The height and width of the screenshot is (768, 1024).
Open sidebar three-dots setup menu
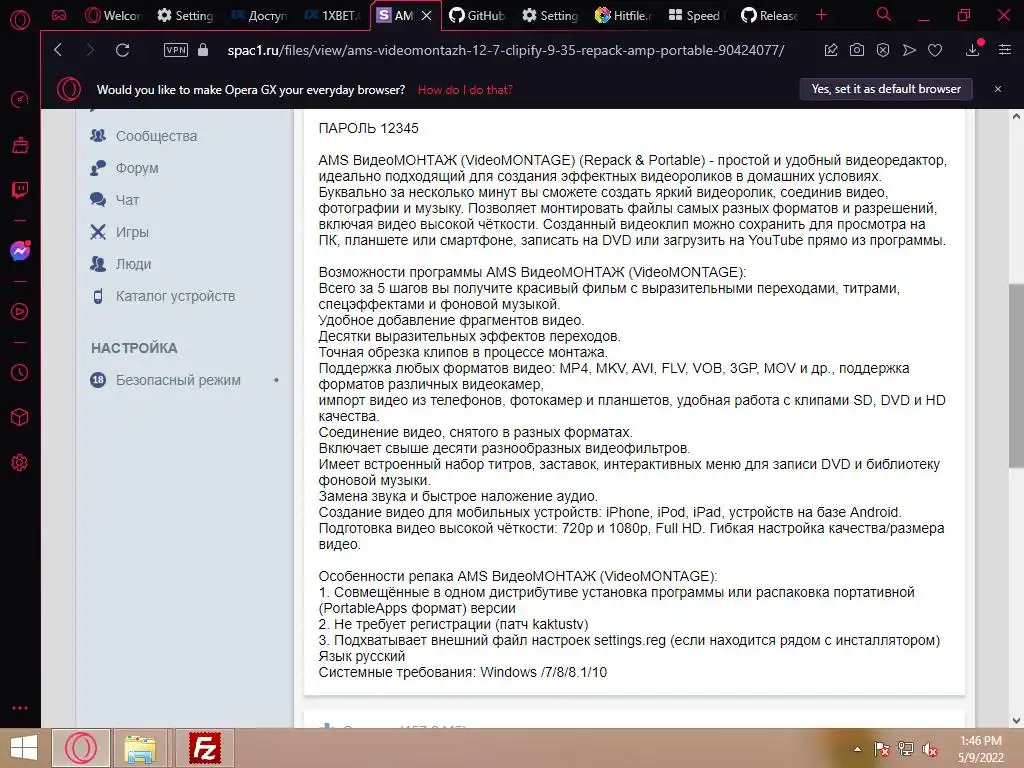[20, 708]
